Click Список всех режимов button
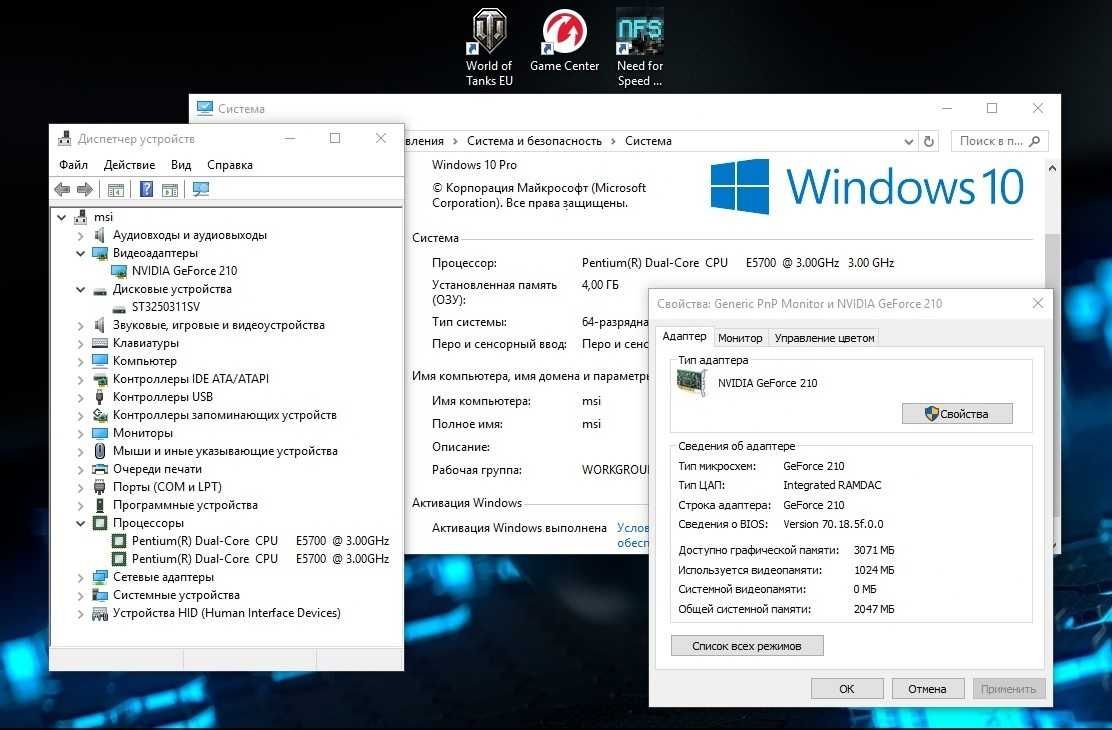Image resolution: width=1112 pixels, height=730 pixels. (747, 646)
